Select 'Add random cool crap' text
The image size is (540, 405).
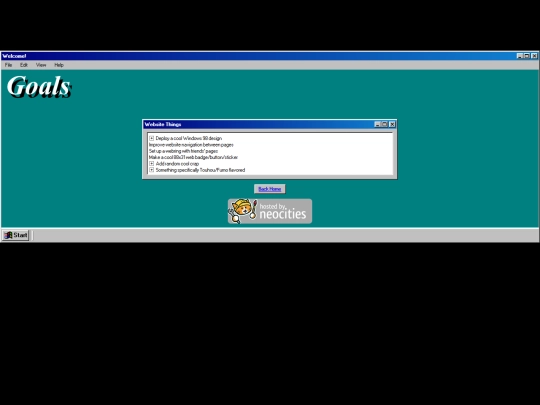(x=177, y=164)
